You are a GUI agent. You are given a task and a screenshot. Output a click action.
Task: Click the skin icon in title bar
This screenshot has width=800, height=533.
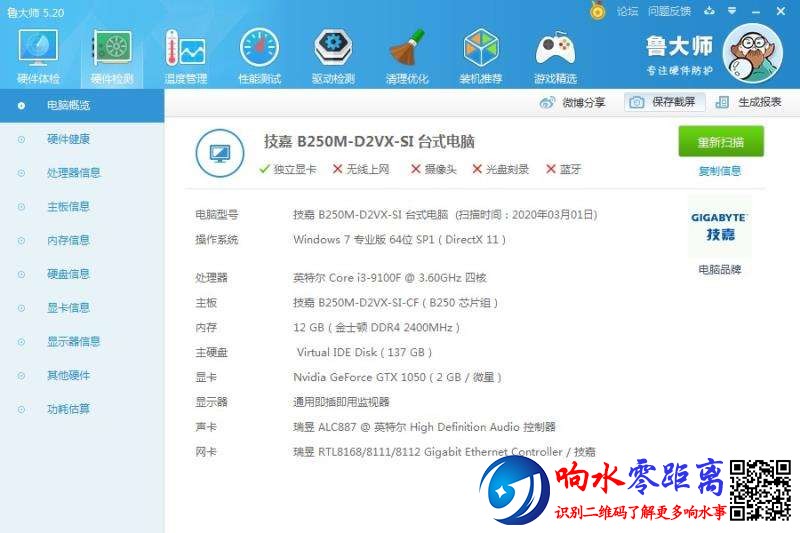709,11
